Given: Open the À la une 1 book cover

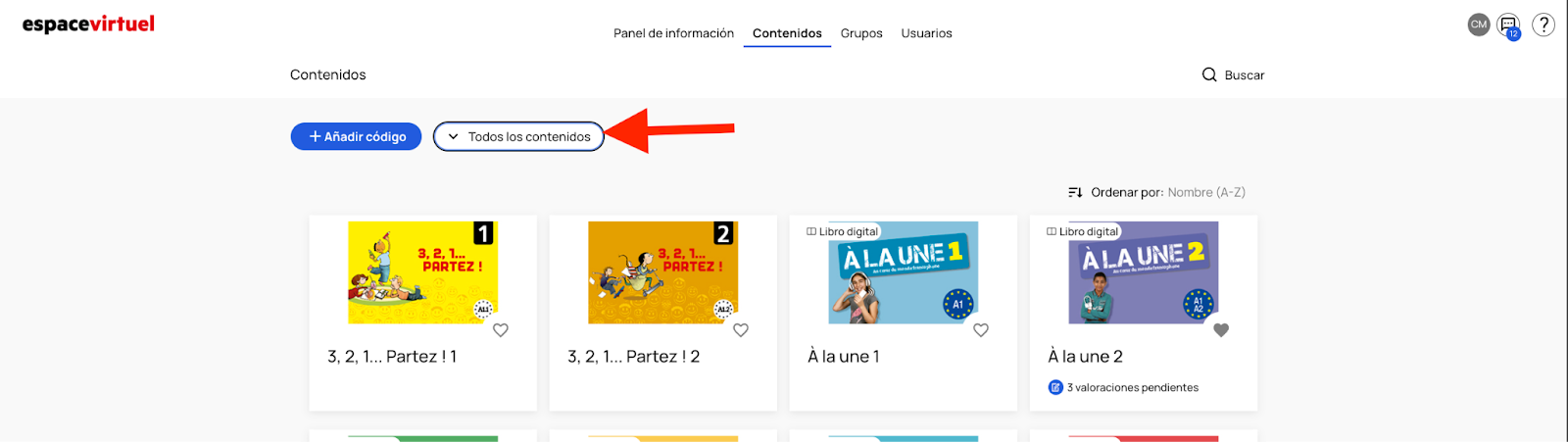Looking at the screenshot, I should coord(903,272).
